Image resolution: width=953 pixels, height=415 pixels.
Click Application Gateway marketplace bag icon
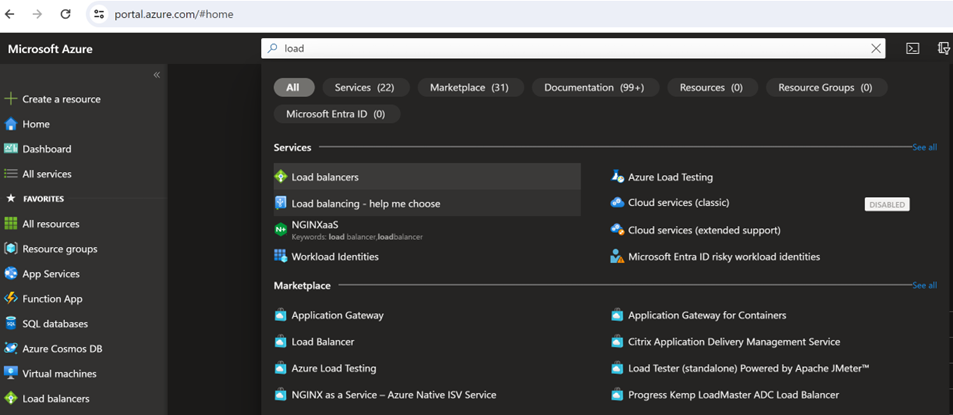280,315
